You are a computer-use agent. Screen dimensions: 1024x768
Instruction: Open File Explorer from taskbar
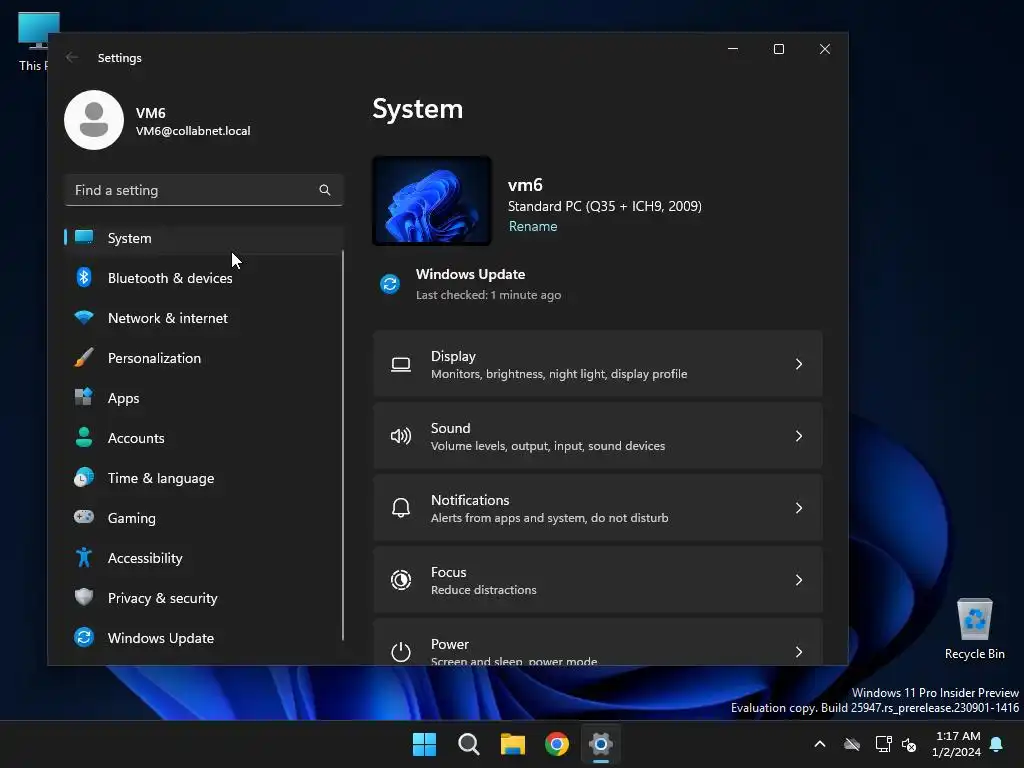click(x=513, y=744)
